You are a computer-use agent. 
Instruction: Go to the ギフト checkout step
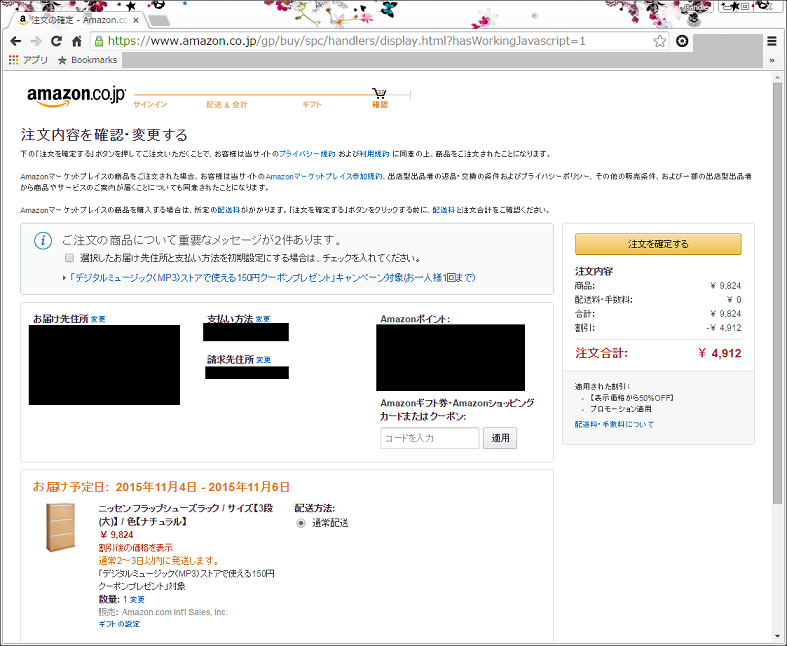(311, 104)
